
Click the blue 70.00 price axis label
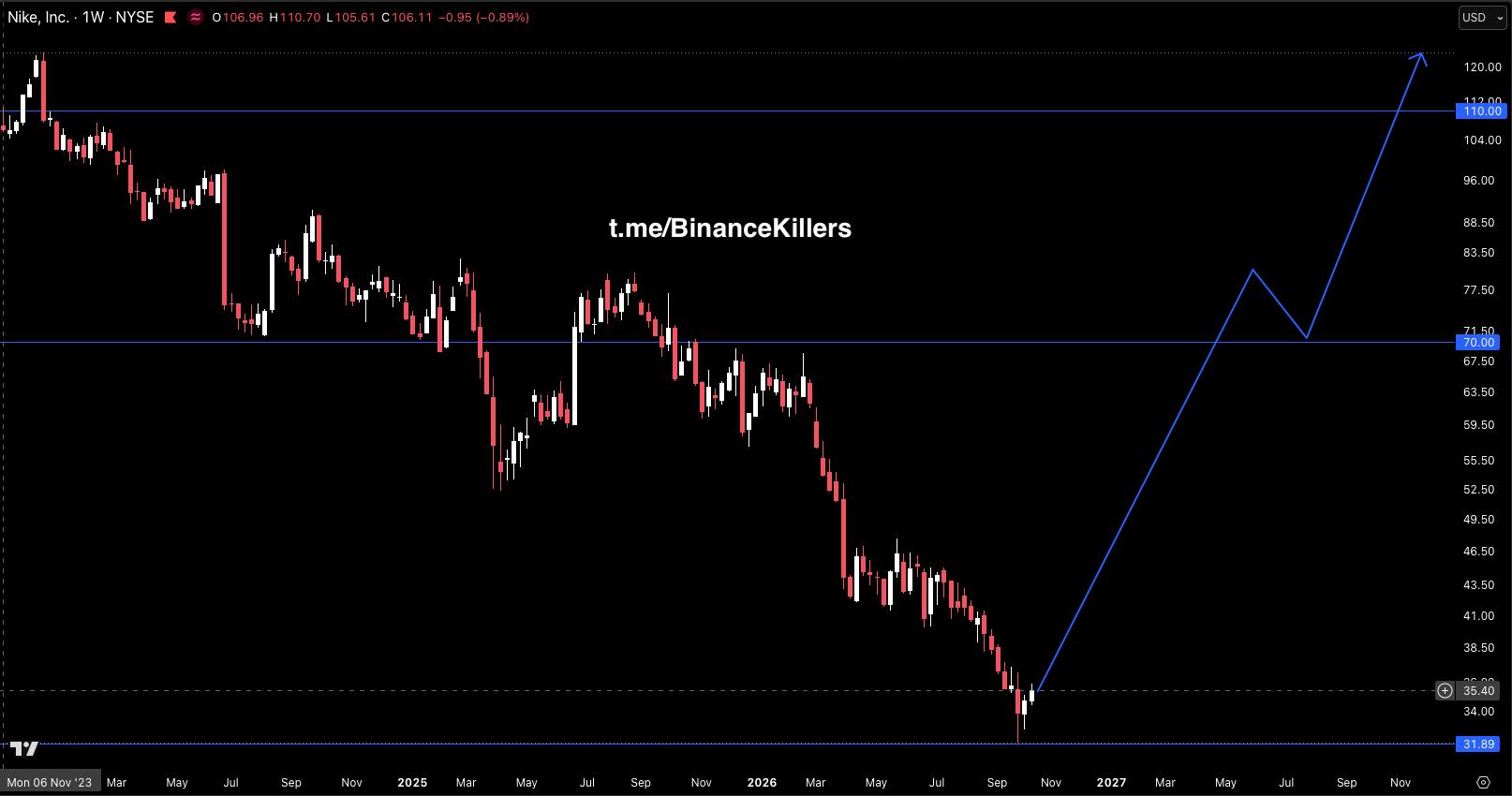[1480, 342]
